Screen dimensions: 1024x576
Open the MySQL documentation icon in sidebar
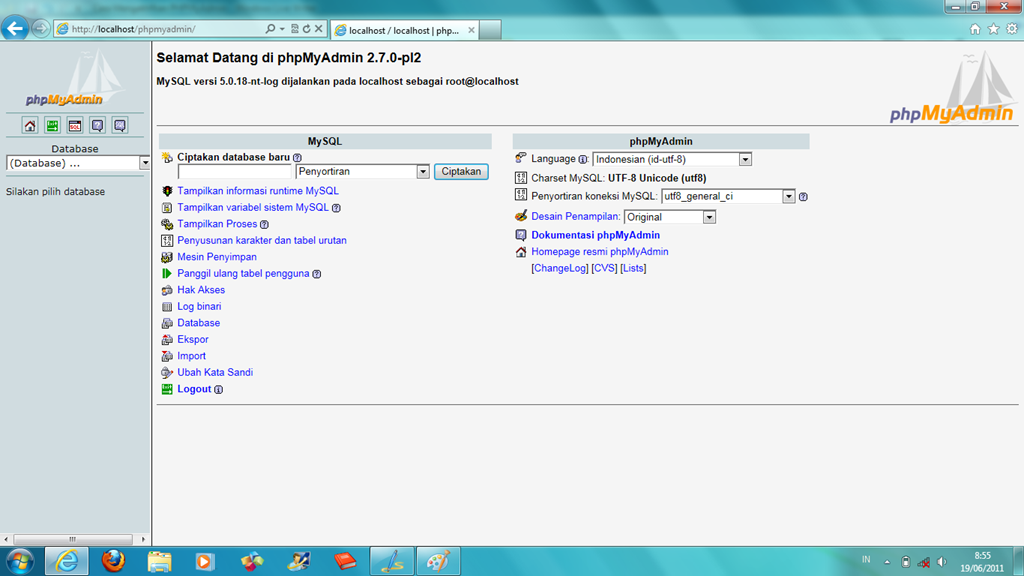coord(120,125)
